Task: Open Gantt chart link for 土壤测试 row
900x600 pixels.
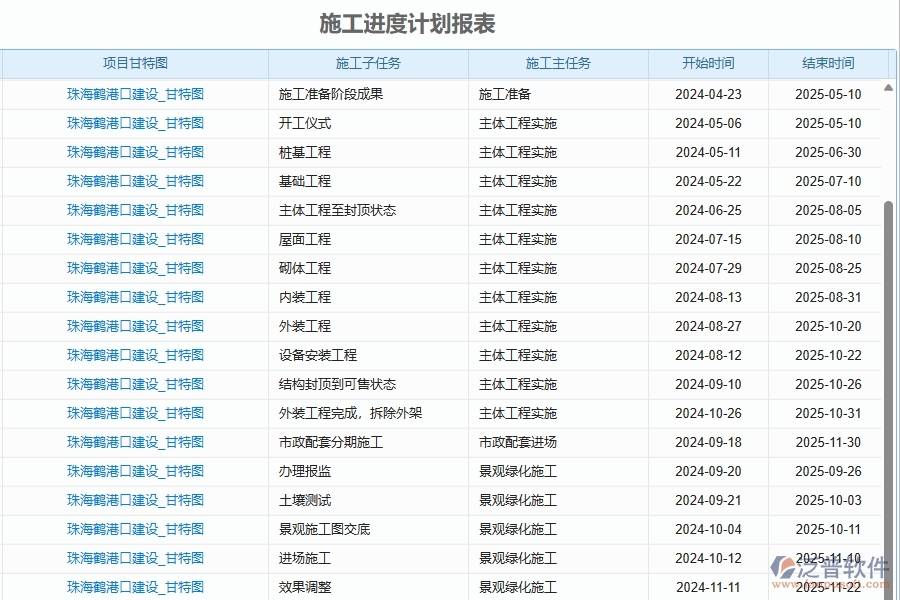Action: 133,500
